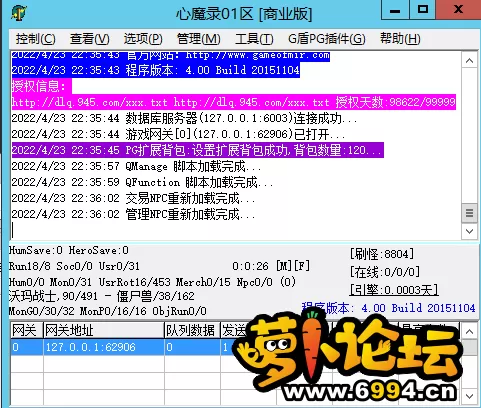
Task: Click the application icon in the title bar
Action: tap(19, 13)
